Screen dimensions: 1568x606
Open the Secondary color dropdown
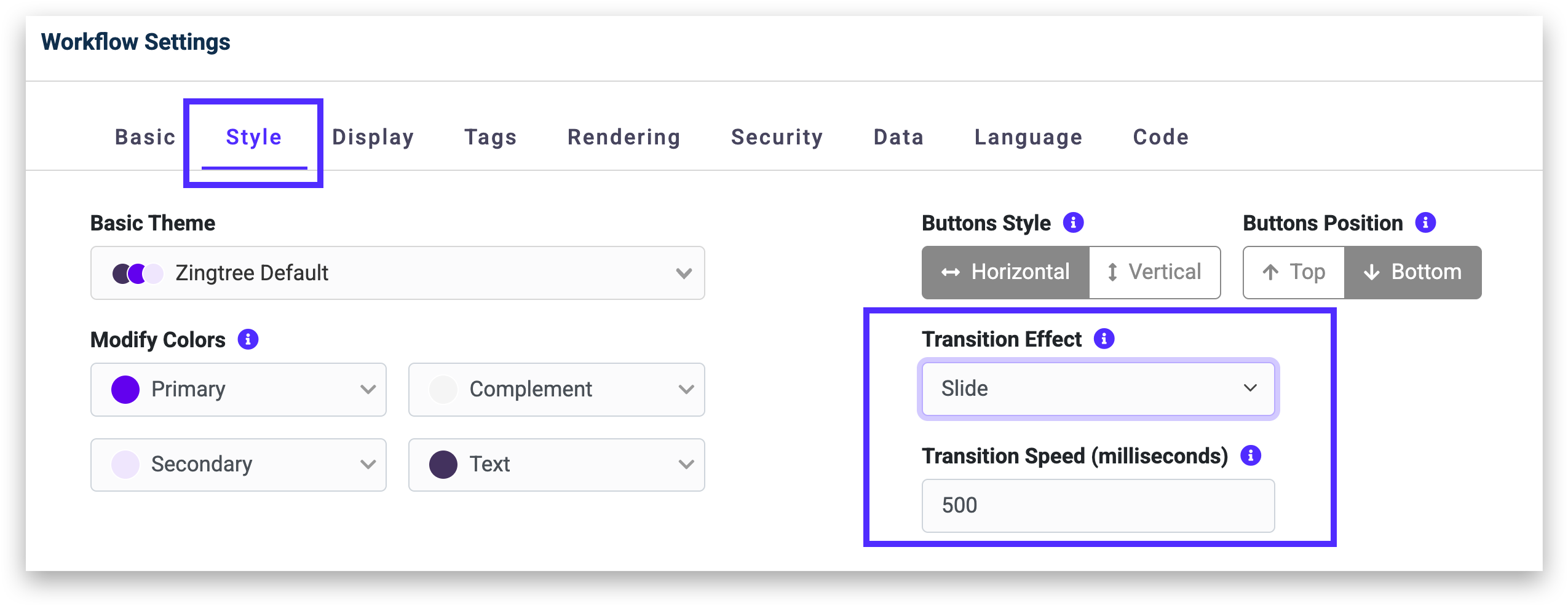(x=238, y=464)
